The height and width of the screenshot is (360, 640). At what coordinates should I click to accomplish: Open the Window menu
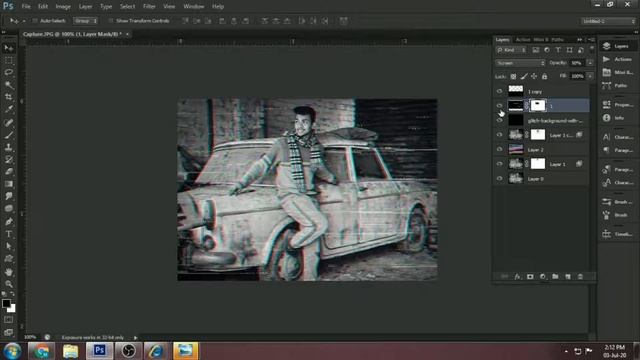coord(193,7)
